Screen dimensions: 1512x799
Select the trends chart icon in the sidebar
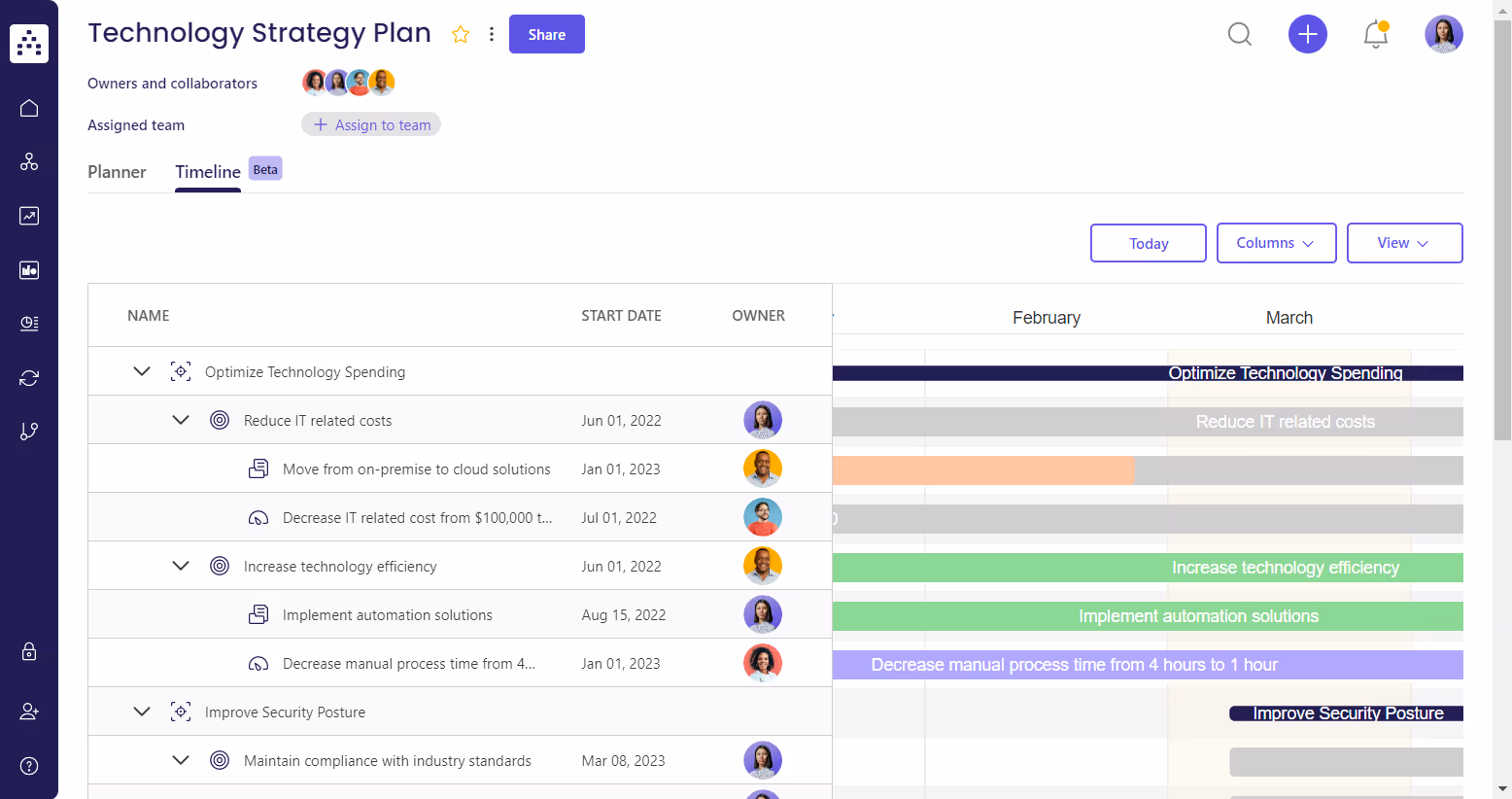pyautogui.click(x=28, y=216)
